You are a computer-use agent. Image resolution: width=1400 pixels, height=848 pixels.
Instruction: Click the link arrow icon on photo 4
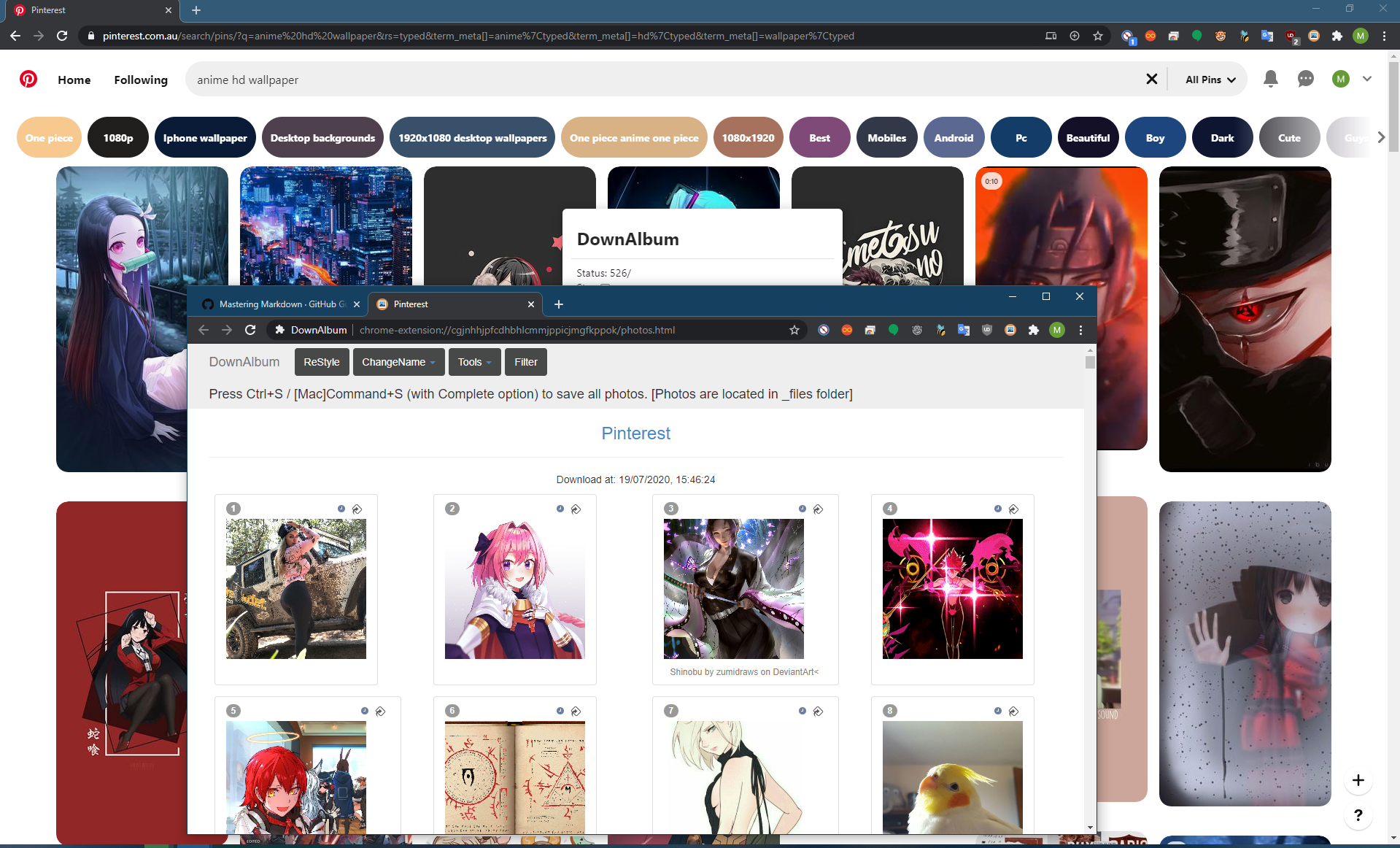click(x=1013, y=509)
